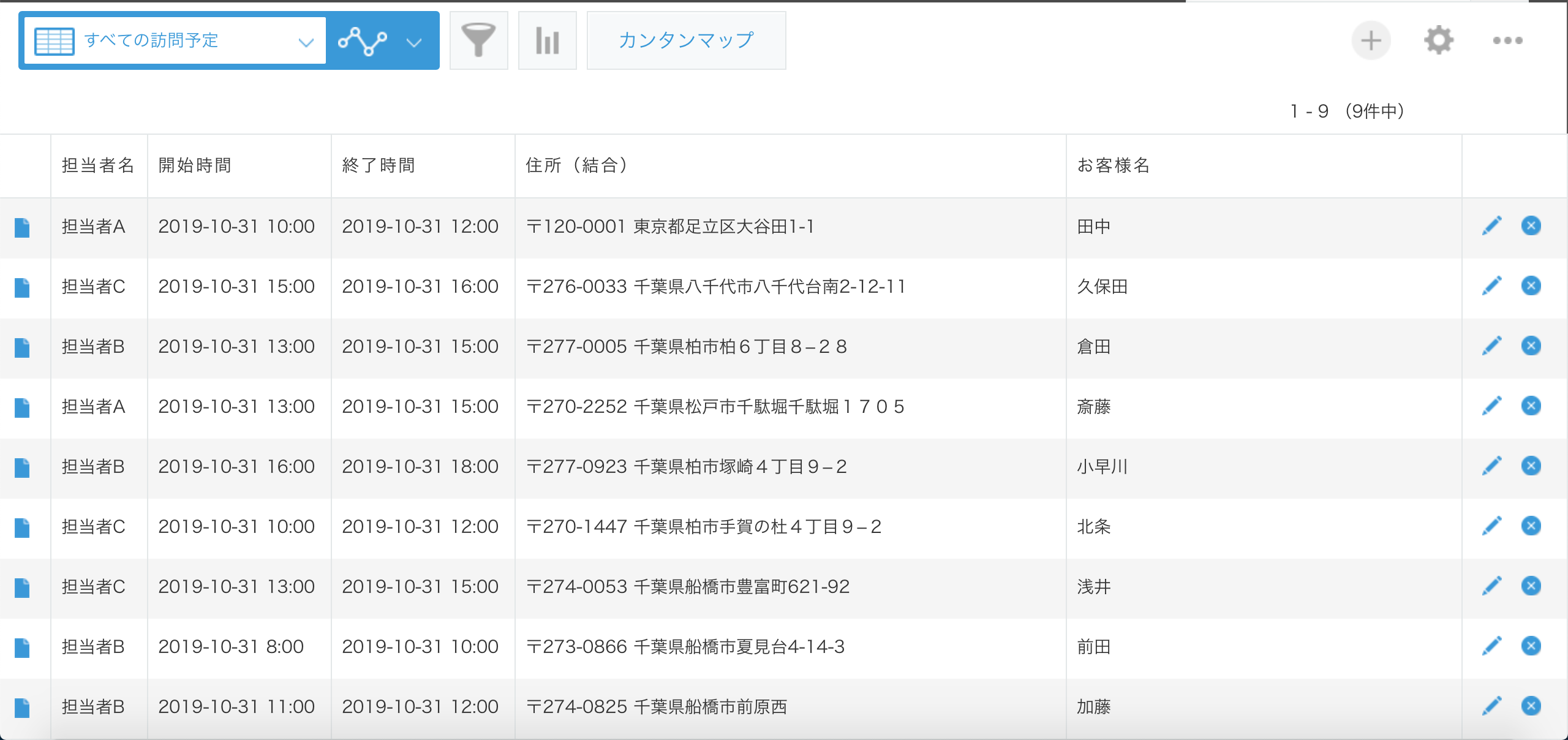This screenshot has width=1568, height=740.
Task: Click customer name 小早川
Action: click(x=1102, y=467)
